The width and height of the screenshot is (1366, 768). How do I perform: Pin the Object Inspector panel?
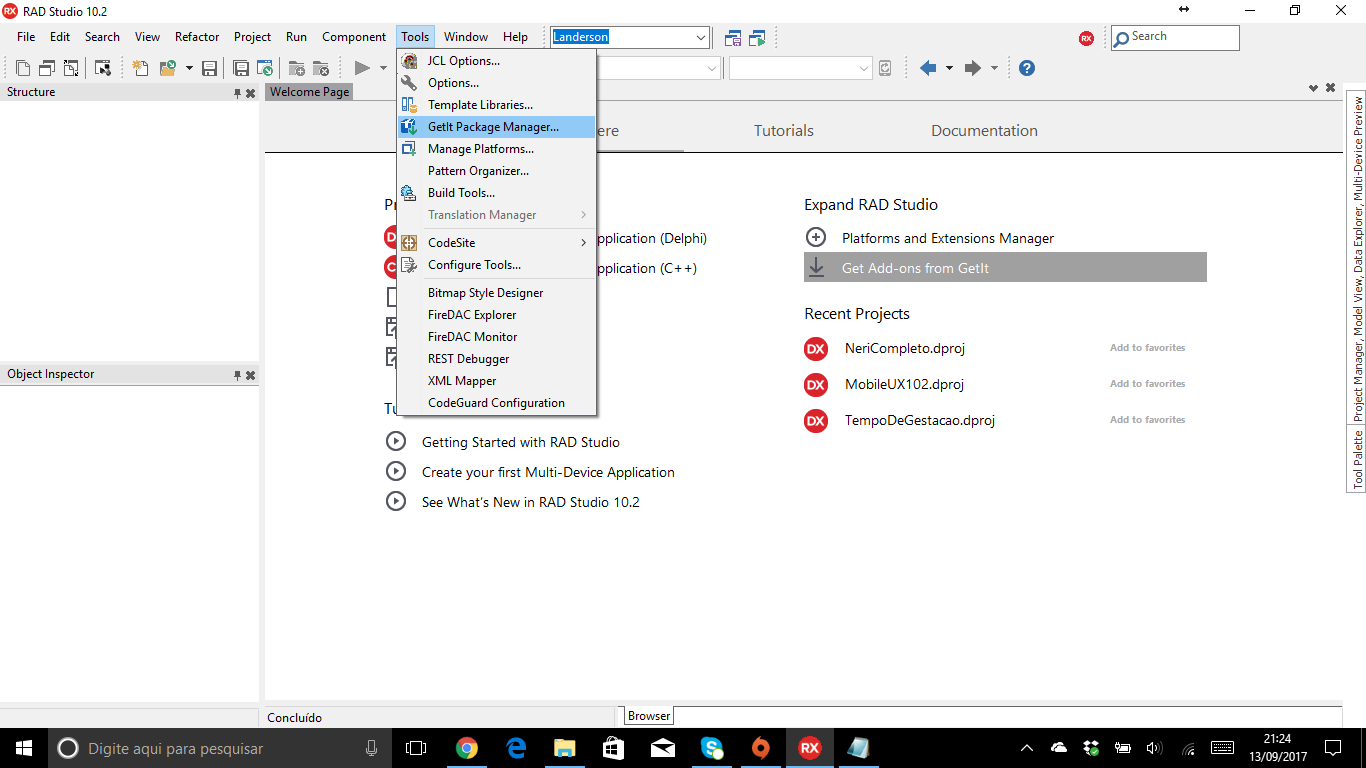[x=237, y=375]
